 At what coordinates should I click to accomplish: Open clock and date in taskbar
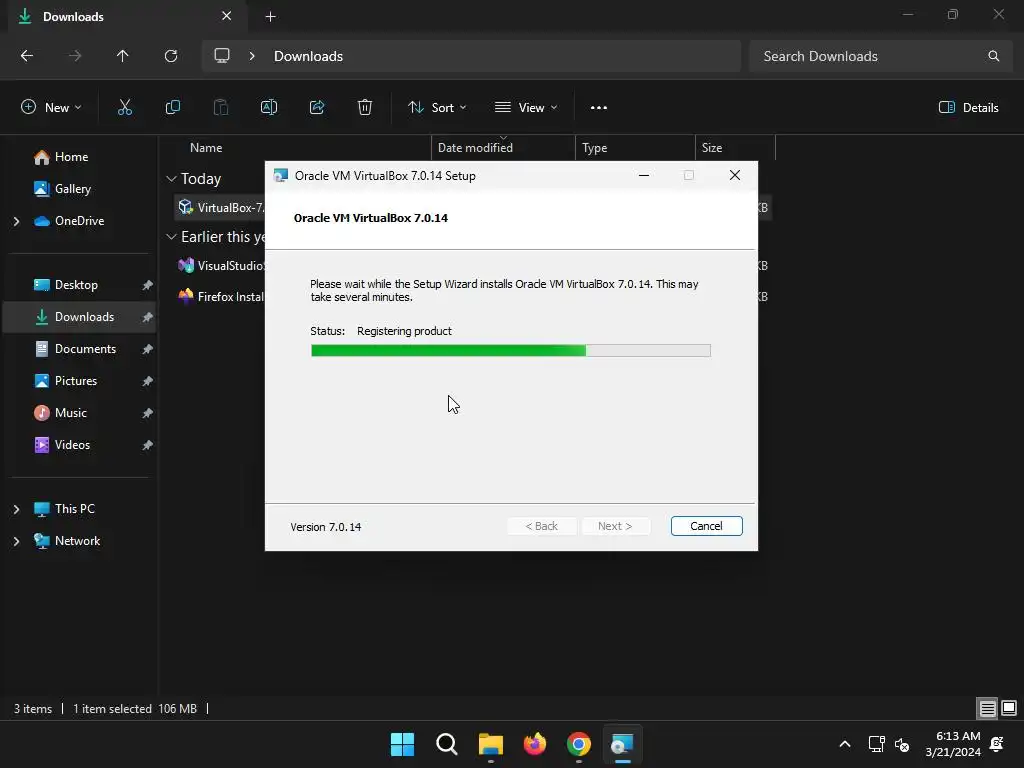[953, 744]
